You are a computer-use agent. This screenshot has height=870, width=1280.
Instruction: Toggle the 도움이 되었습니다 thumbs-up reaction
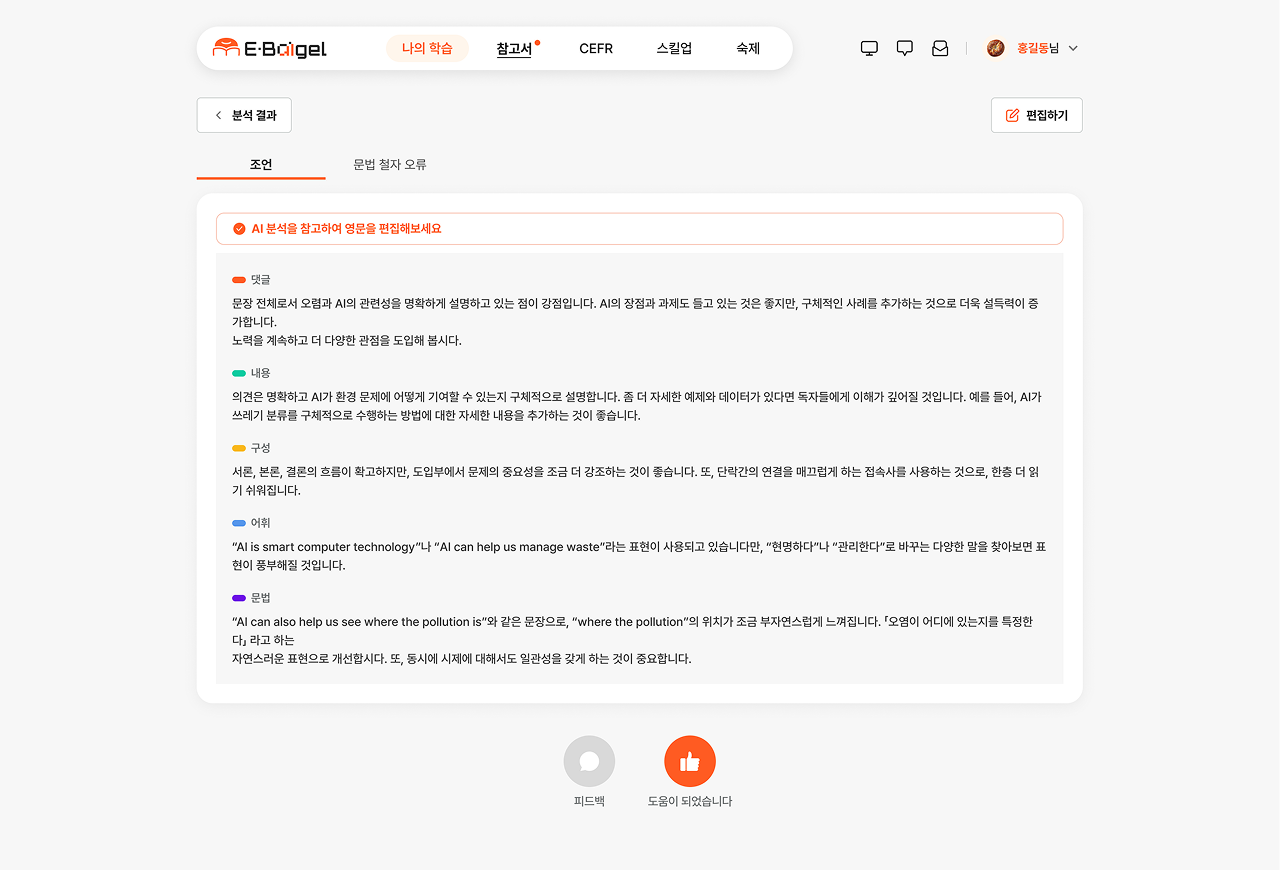click(x=690, y=761)
